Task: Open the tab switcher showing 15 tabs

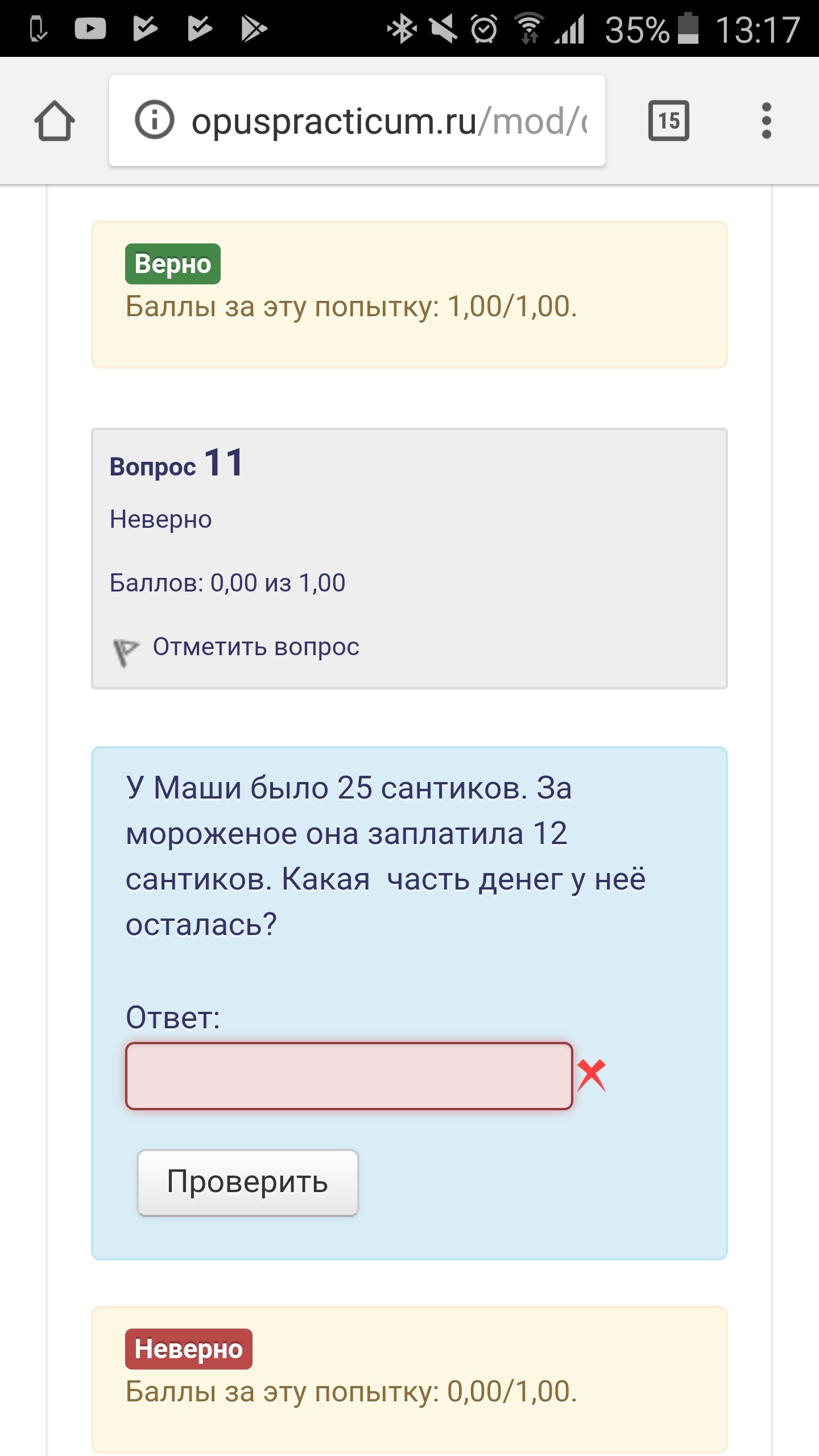Action: [669, 121]
